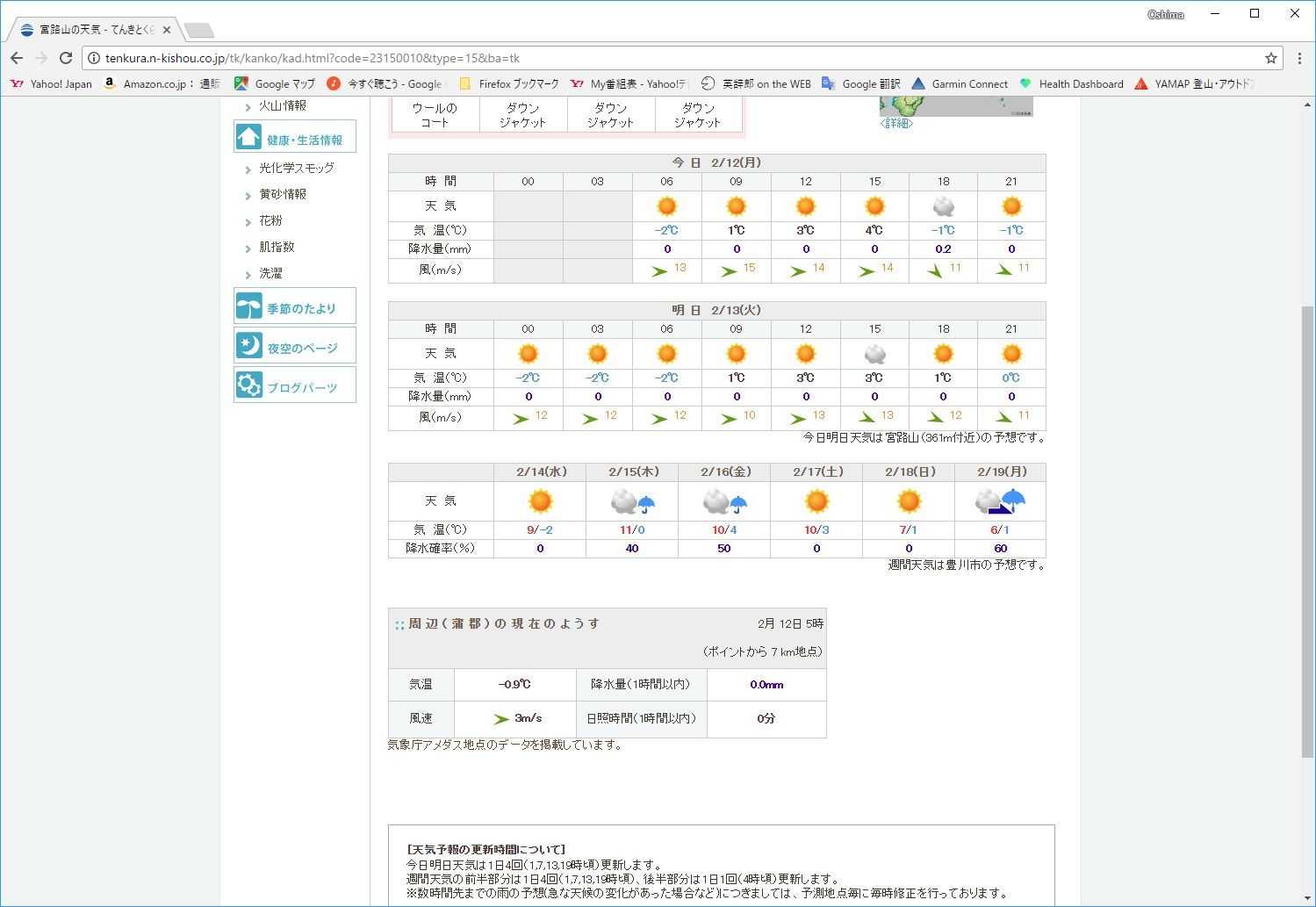Expand the 光化学スモッグ sidebar item
The width and height of the screenshot is (1316, 907).
pos(296,168)
